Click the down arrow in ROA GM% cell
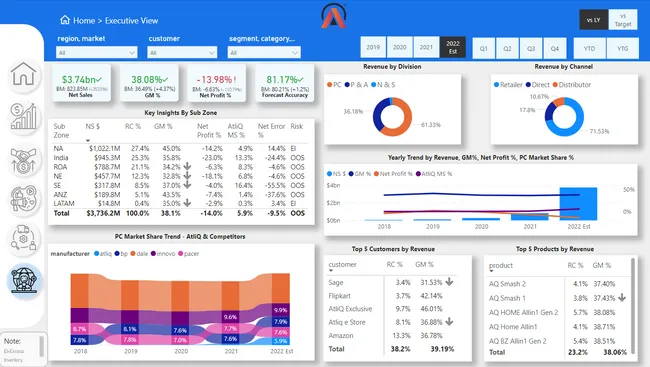650x367 pixels. (187, 166)
